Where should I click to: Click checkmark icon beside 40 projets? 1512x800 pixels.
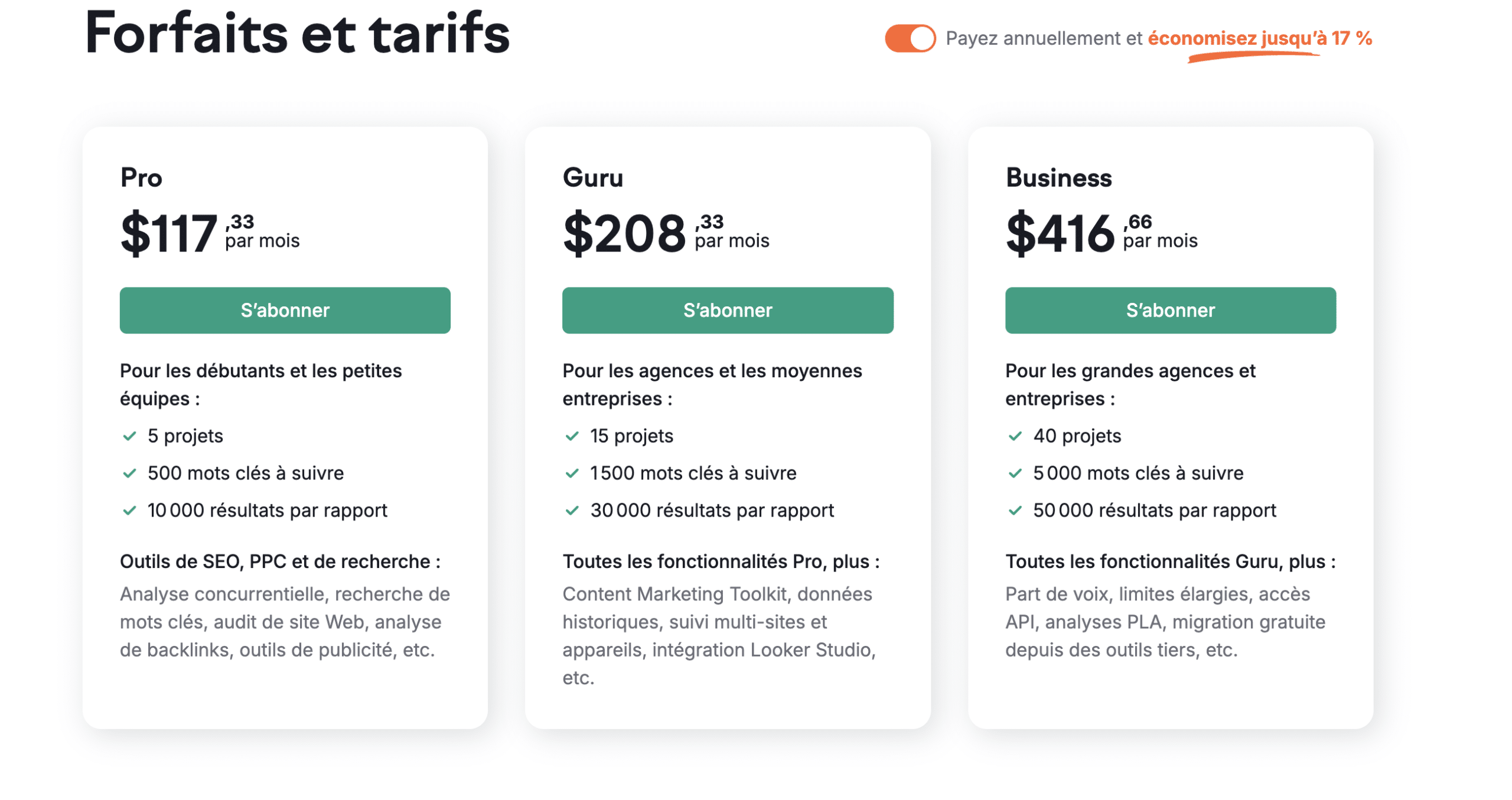(x=1014, y=436)
